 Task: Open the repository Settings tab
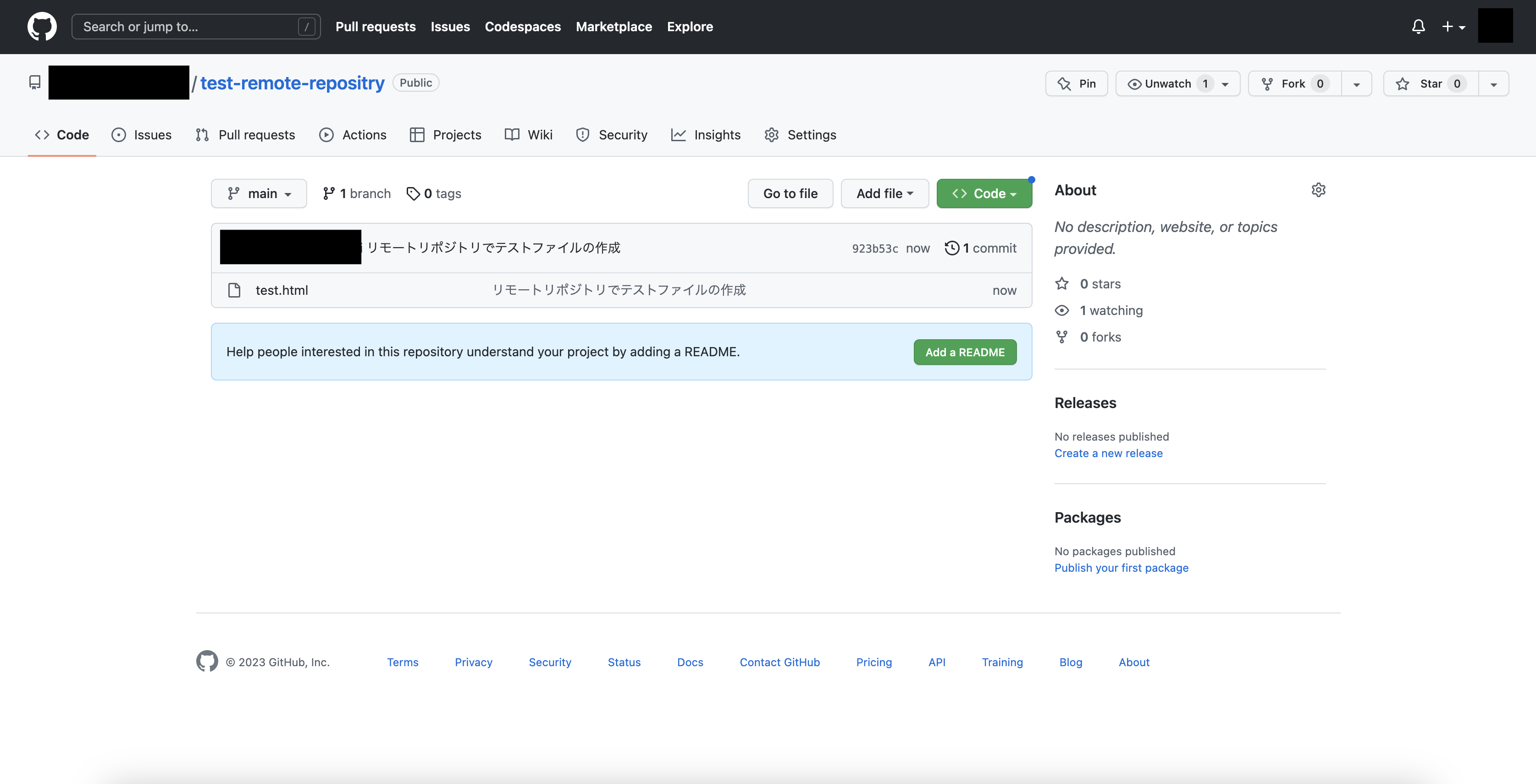coord(800,135)
